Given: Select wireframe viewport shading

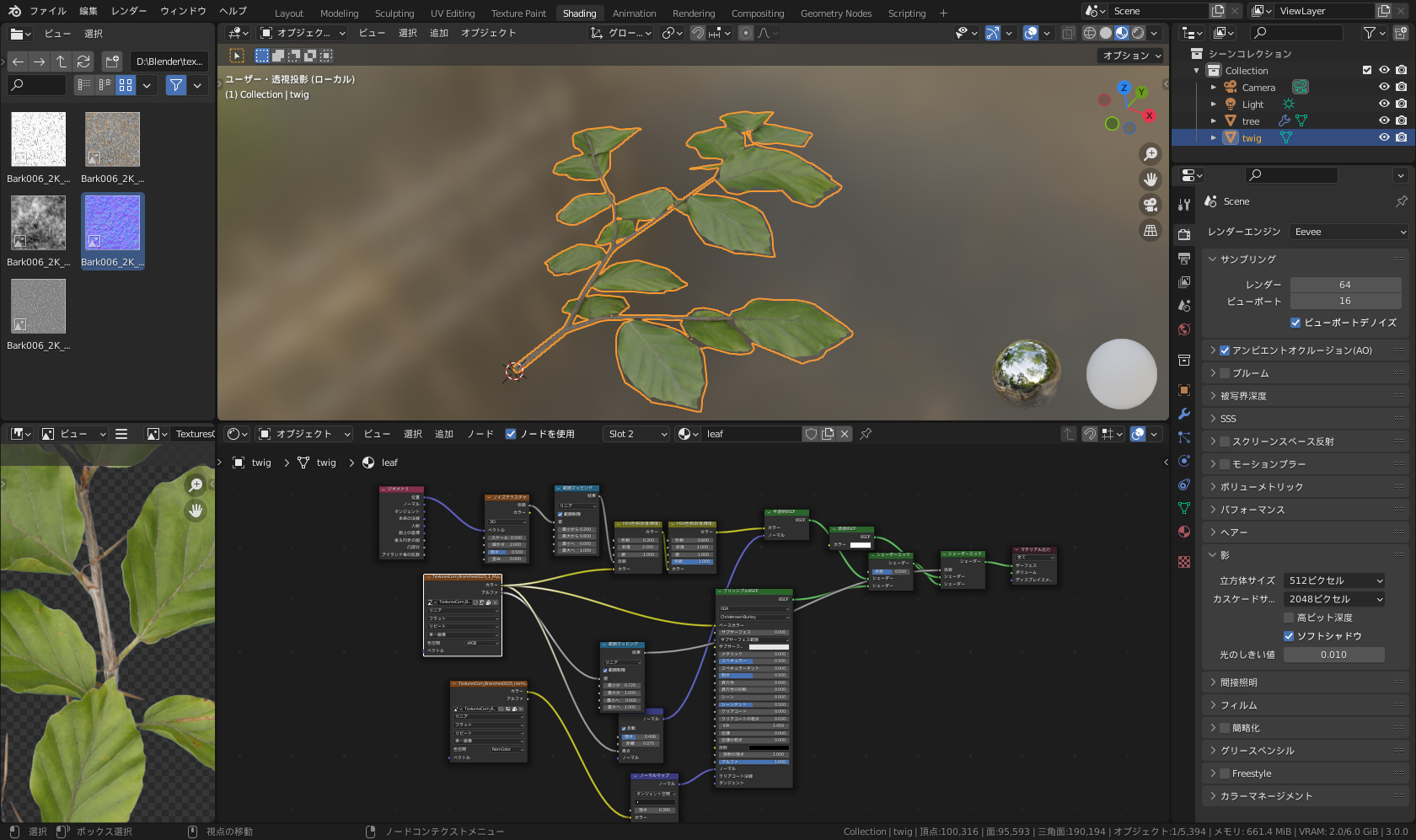Looking at the screenshot, I should [1090, 33].
